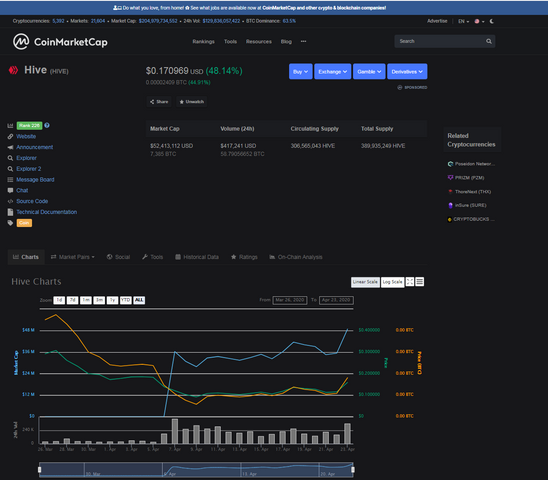Click the orange Coin tag
The height and width of the screenshot is (480, 548).
click(24, 223)
